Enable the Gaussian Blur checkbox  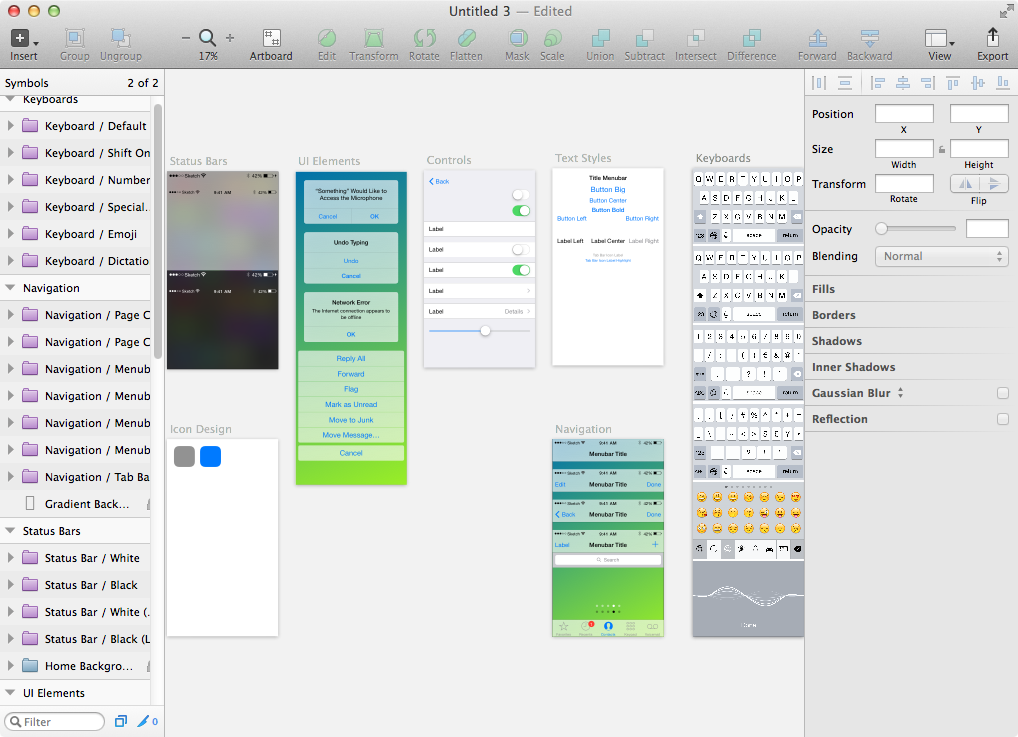(1003, 393)
